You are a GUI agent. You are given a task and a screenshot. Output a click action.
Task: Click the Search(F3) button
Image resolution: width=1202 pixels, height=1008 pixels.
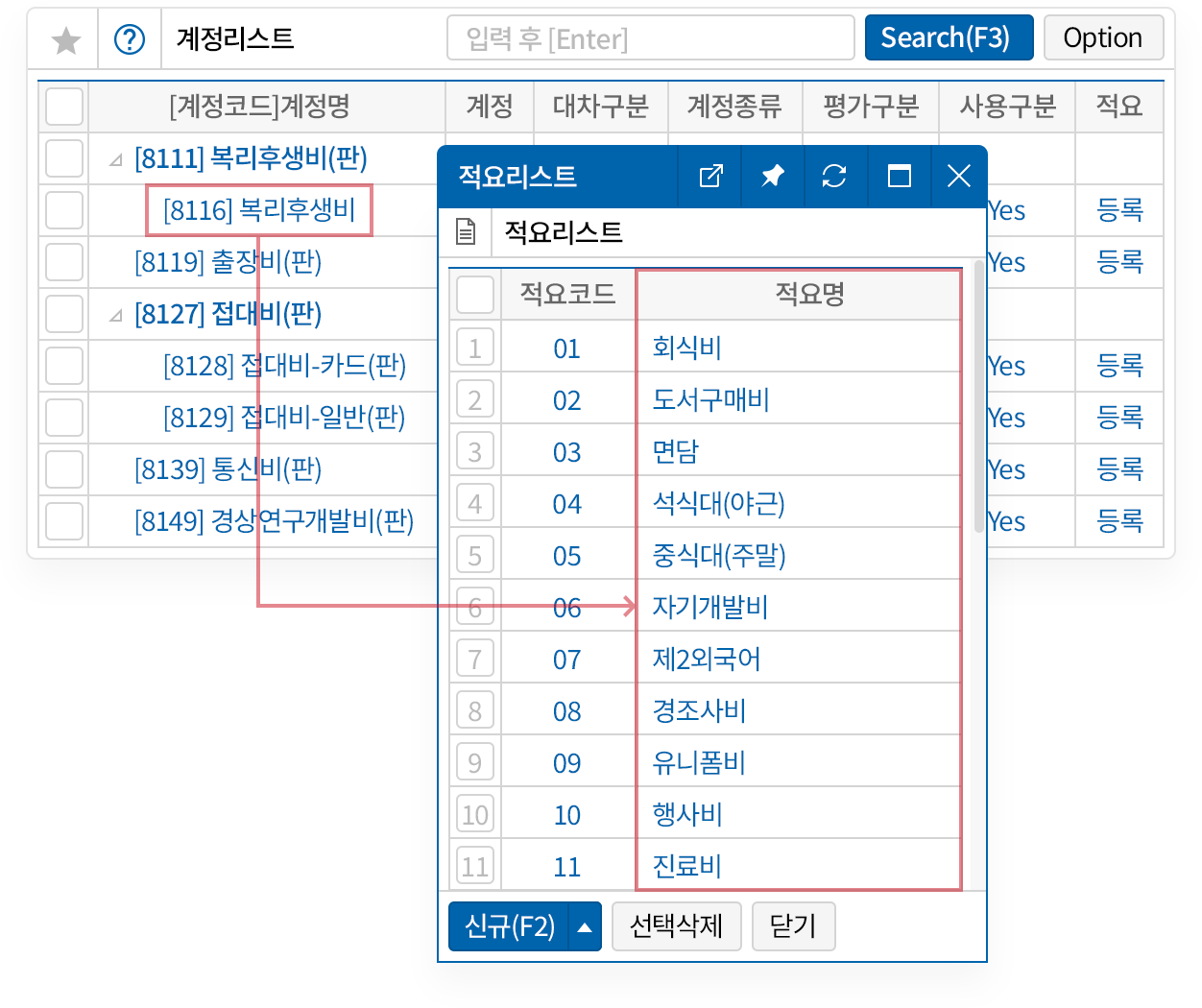949,36
